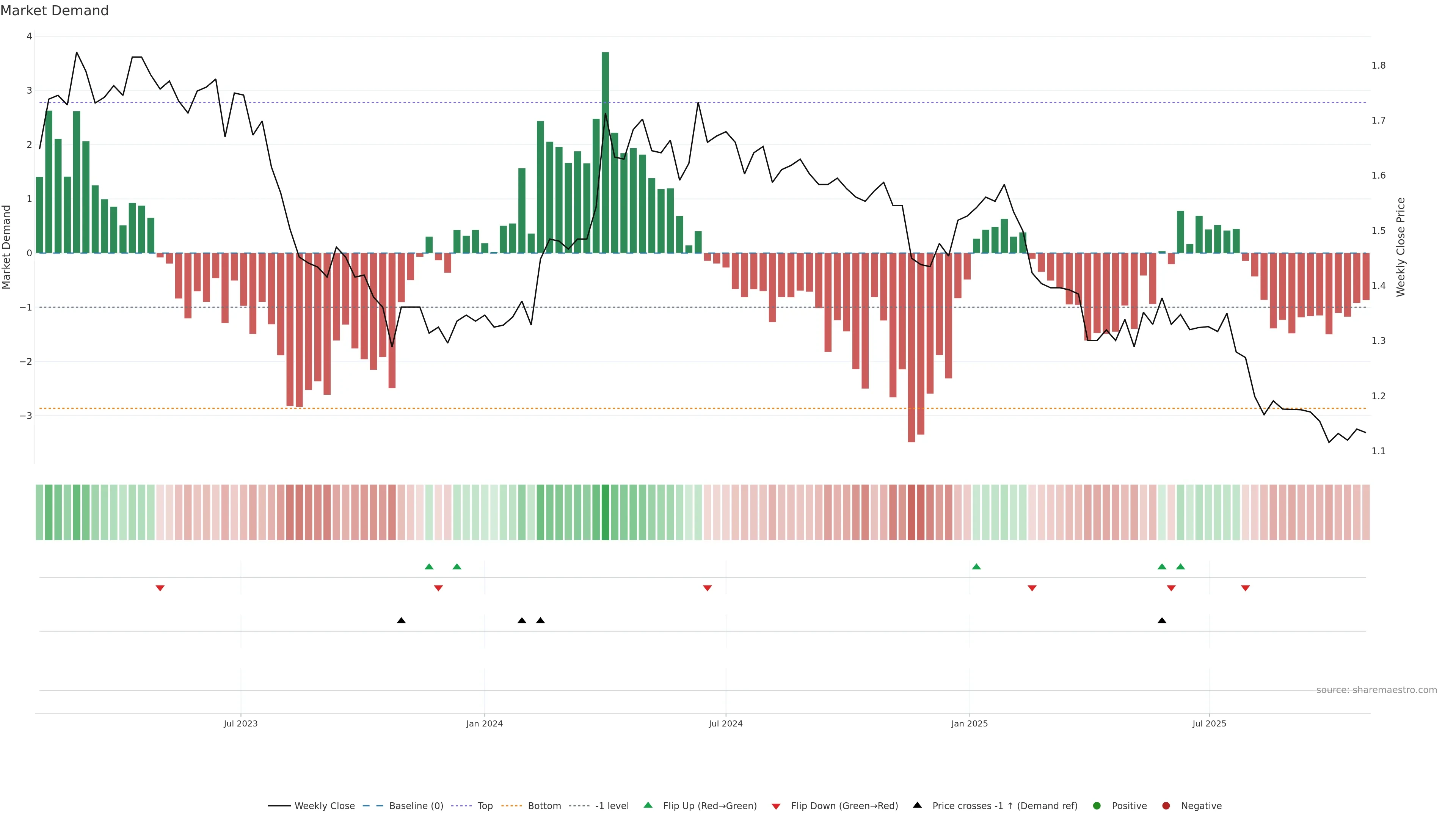Toggle the -1 level legend entry
This screenshot has height=819, width=1456.
pyautogui.click(x=612, y=806)
